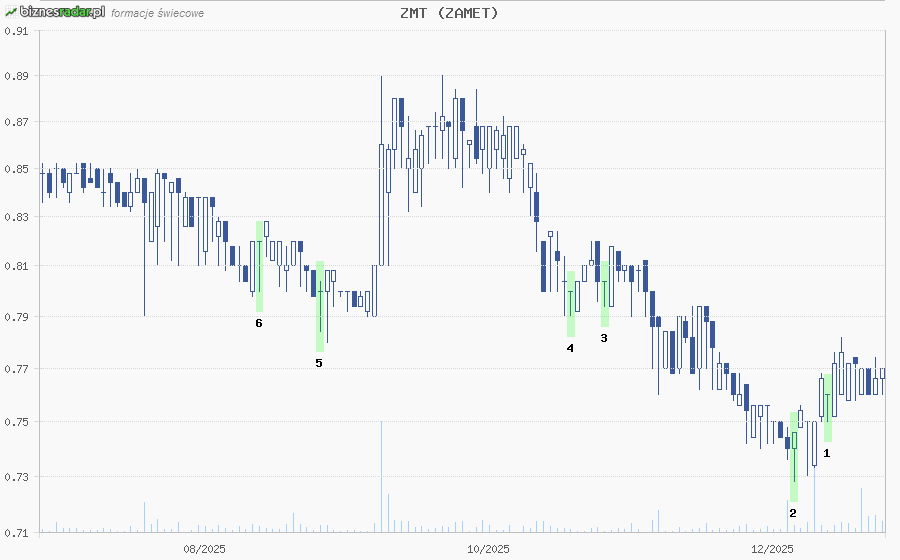900x560 pixels.
Task: Click the green highlighted candle above marker 5
Action: (320, 305)
